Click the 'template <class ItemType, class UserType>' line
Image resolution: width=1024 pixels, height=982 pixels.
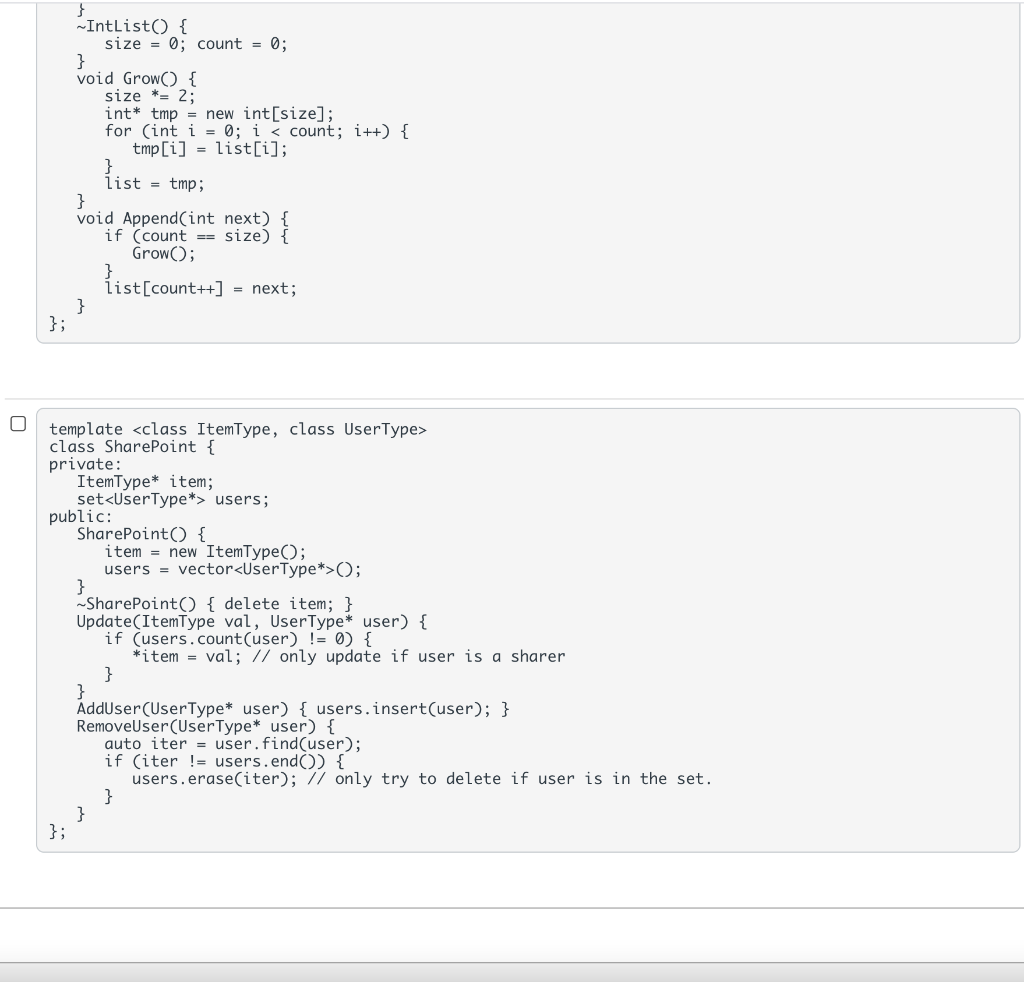pyautogui.click(x=238, y=430)
